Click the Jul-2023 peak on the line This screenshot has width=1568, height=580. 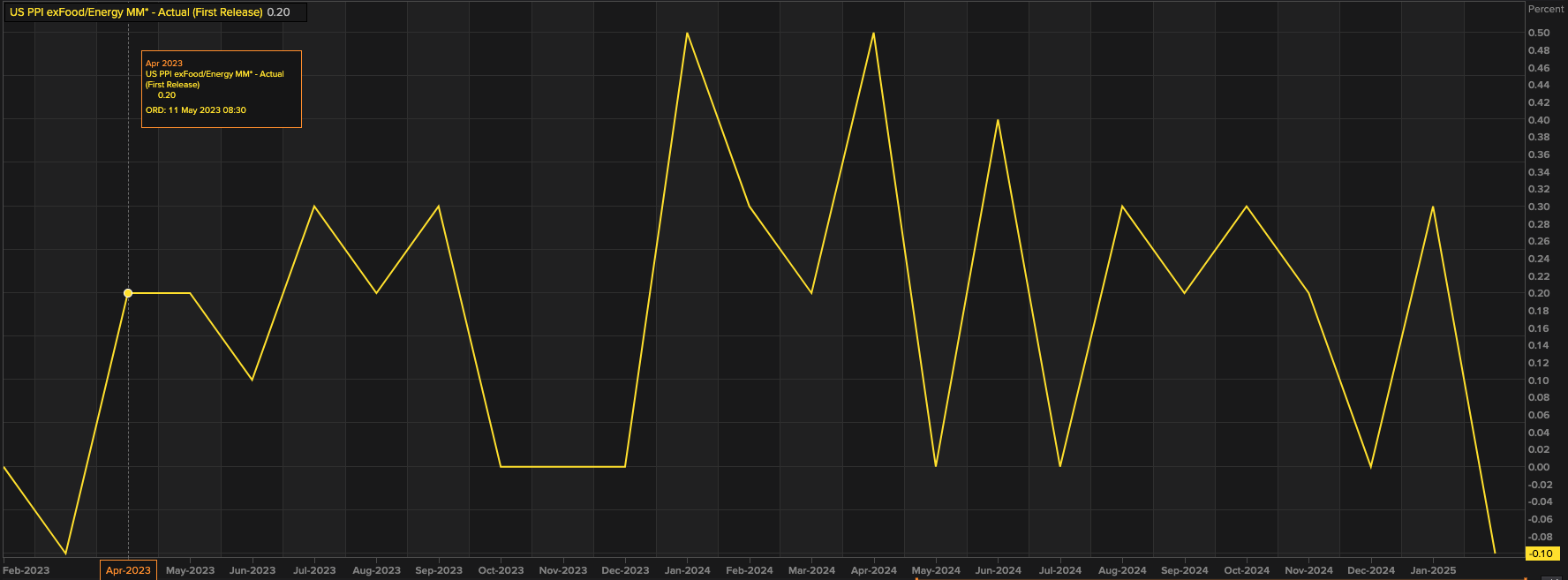(x=314, y=207)
